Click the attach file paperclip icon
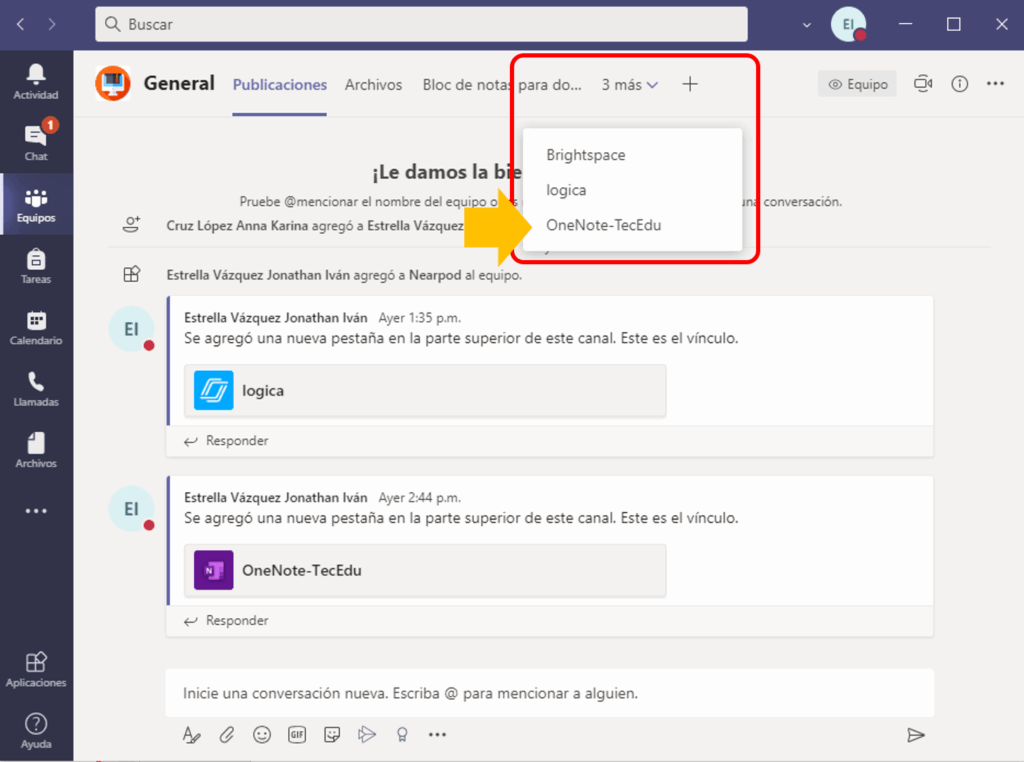 227,735
